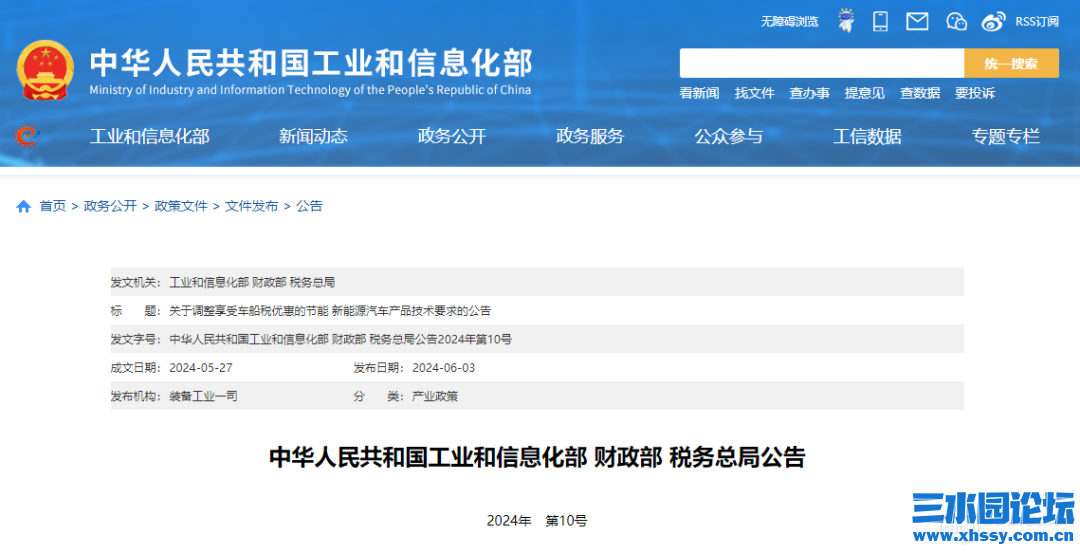Open 无障碍浏览 accessibility browsing link
The height and width of the screenshot is (554, 1080).
789,22
